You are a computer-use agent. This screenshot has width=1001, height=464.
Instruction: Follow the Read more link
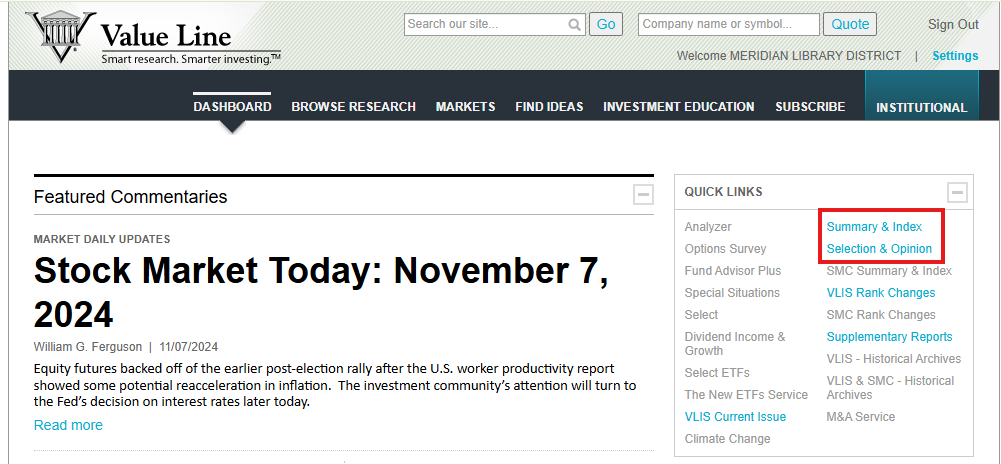[68, 425]
